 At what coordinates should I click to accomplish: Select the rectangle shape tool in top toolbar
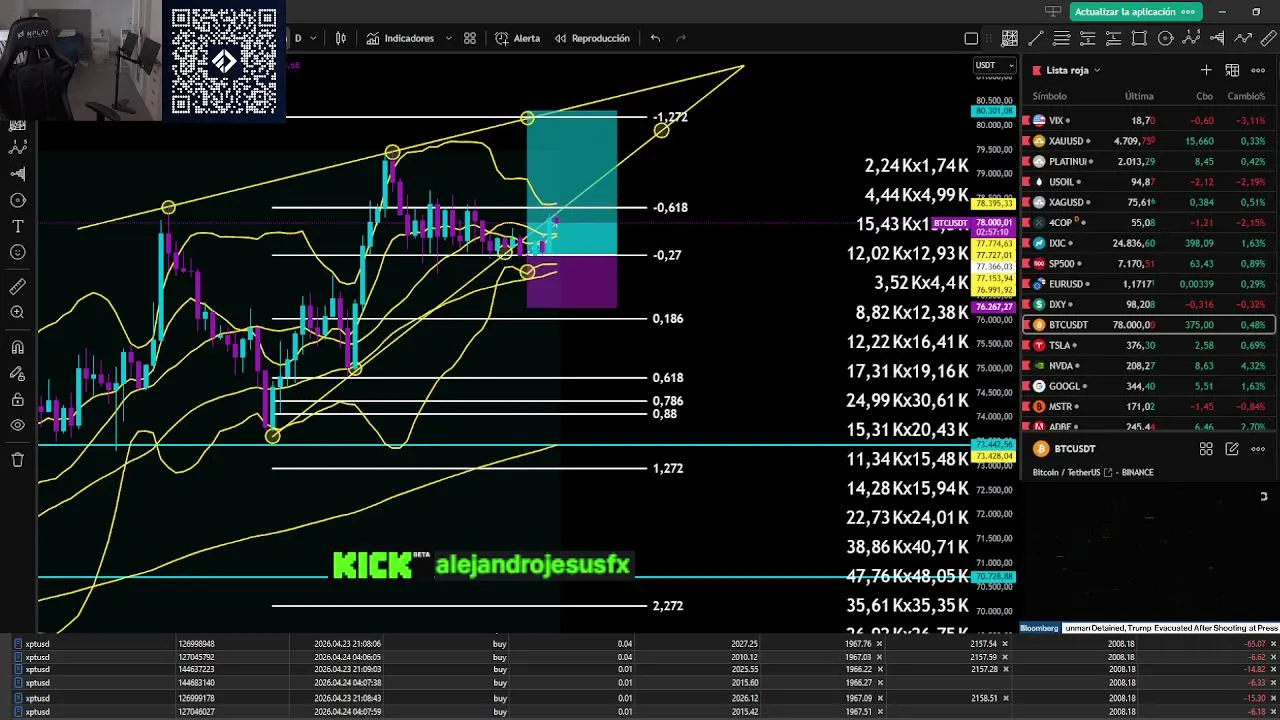pyautogui.click(x=1139, y=39)
